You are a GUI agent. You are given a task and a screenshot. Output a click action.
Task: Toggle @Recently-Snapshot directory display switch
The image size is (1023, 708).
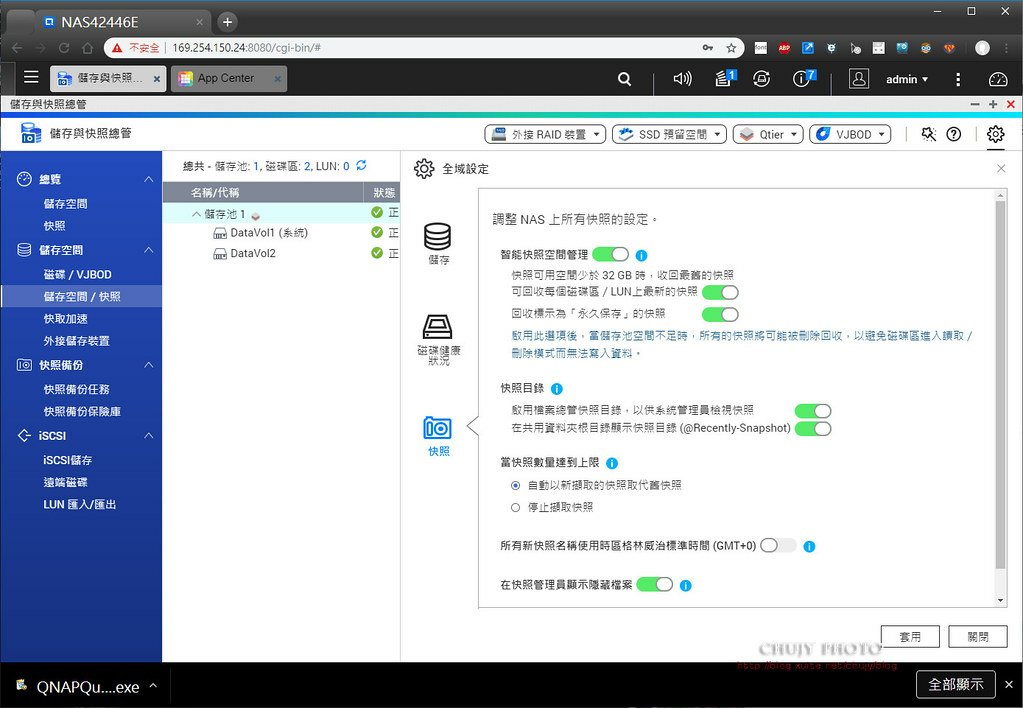[813, 429]
